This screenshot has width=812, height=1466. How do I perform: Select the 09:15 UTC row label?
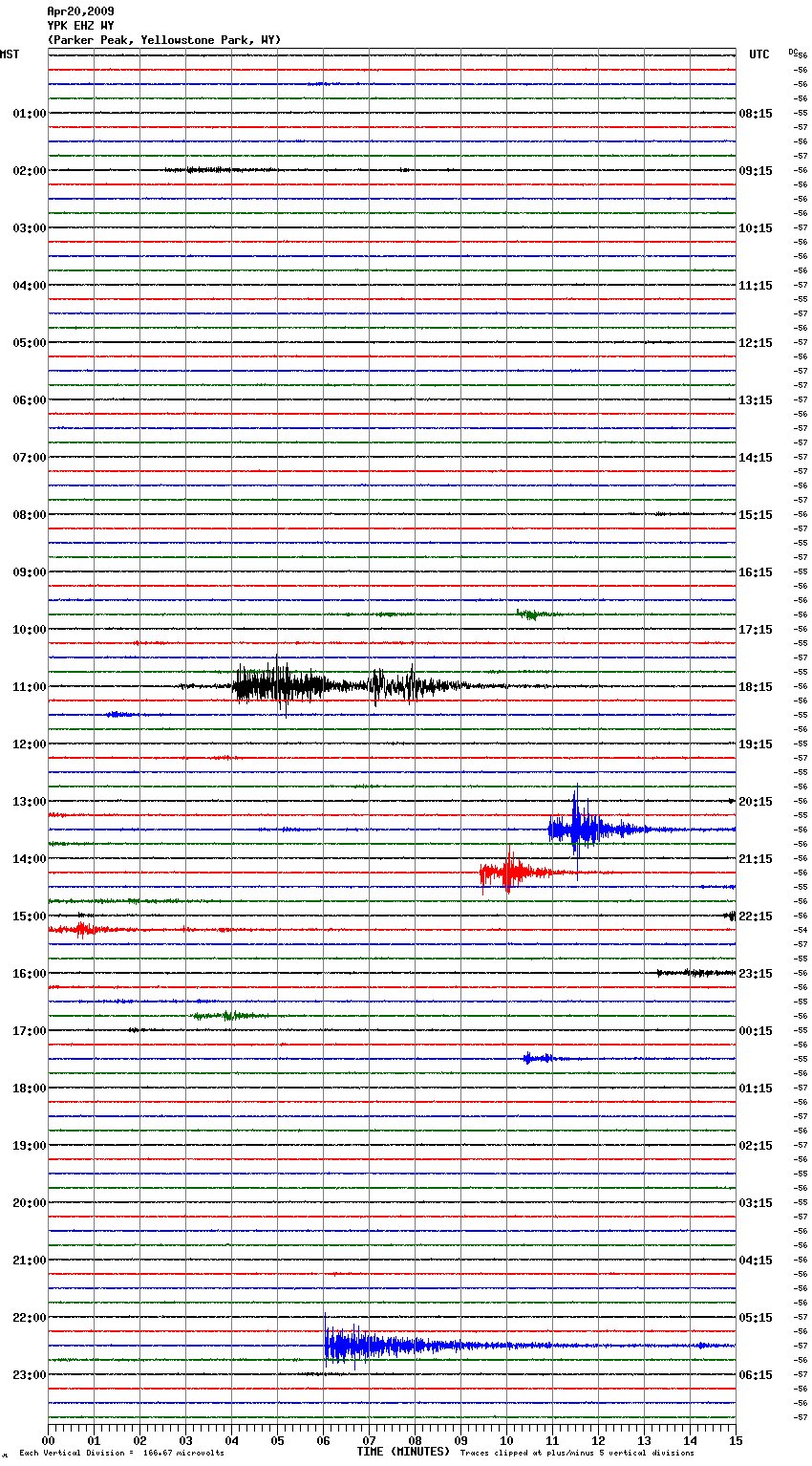click(756, 171)
